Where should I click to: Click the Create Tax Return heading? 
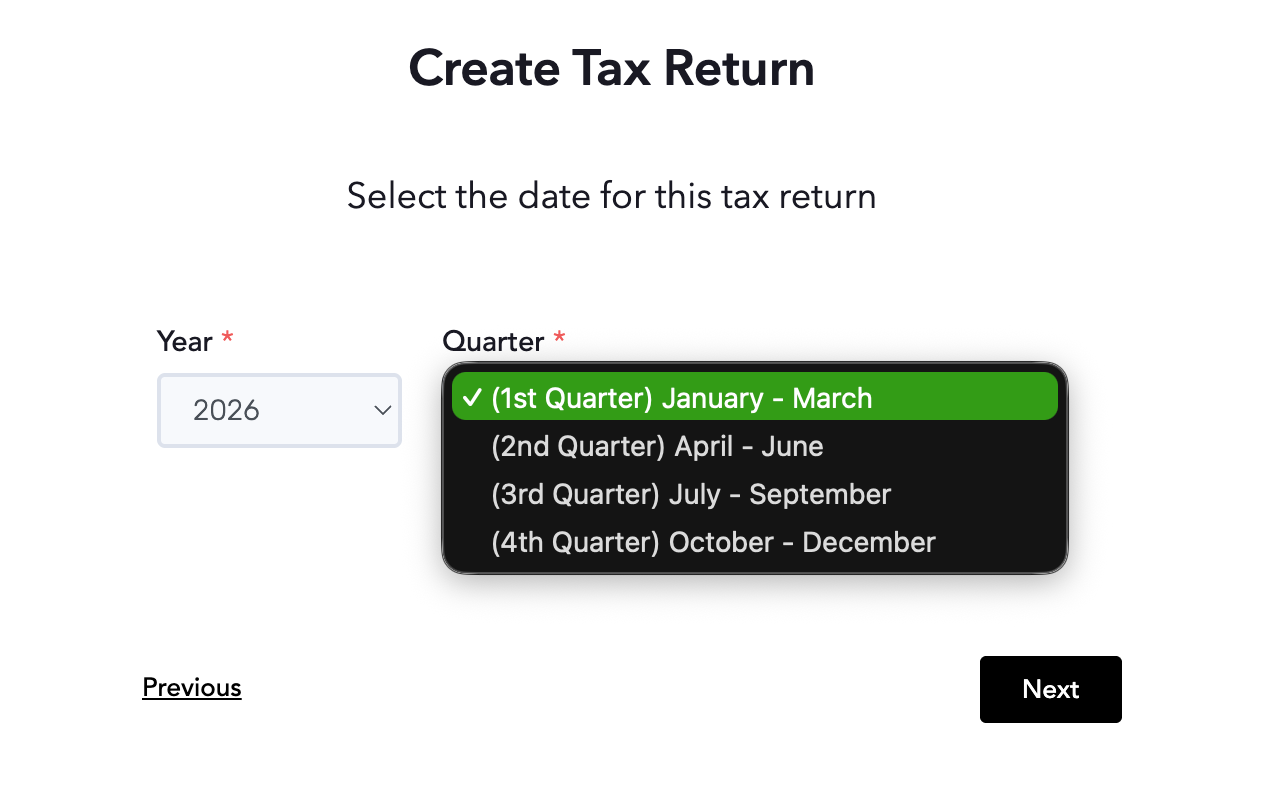(612, 69)
